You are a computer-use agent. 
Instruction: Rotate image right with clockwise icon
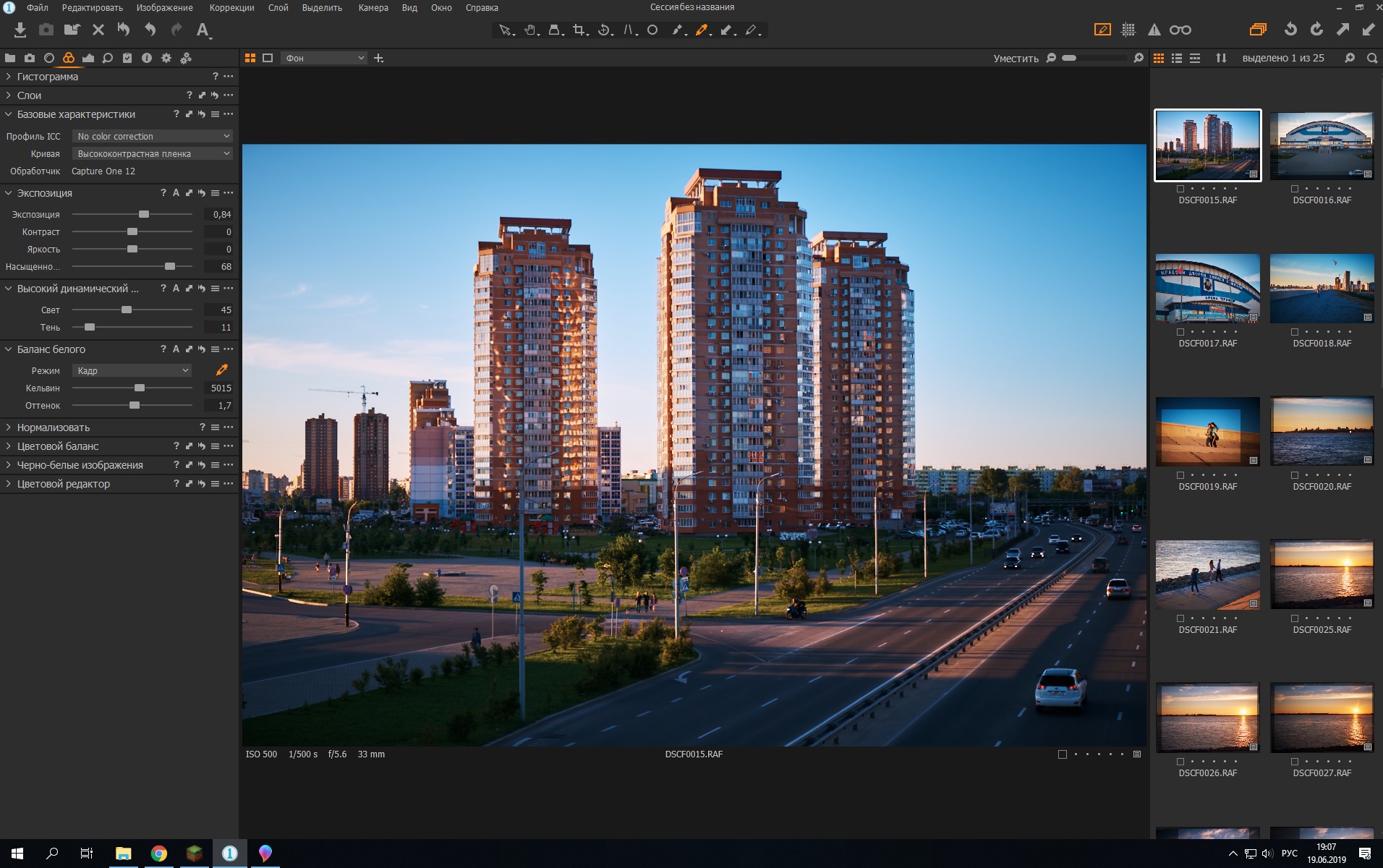1316,30
